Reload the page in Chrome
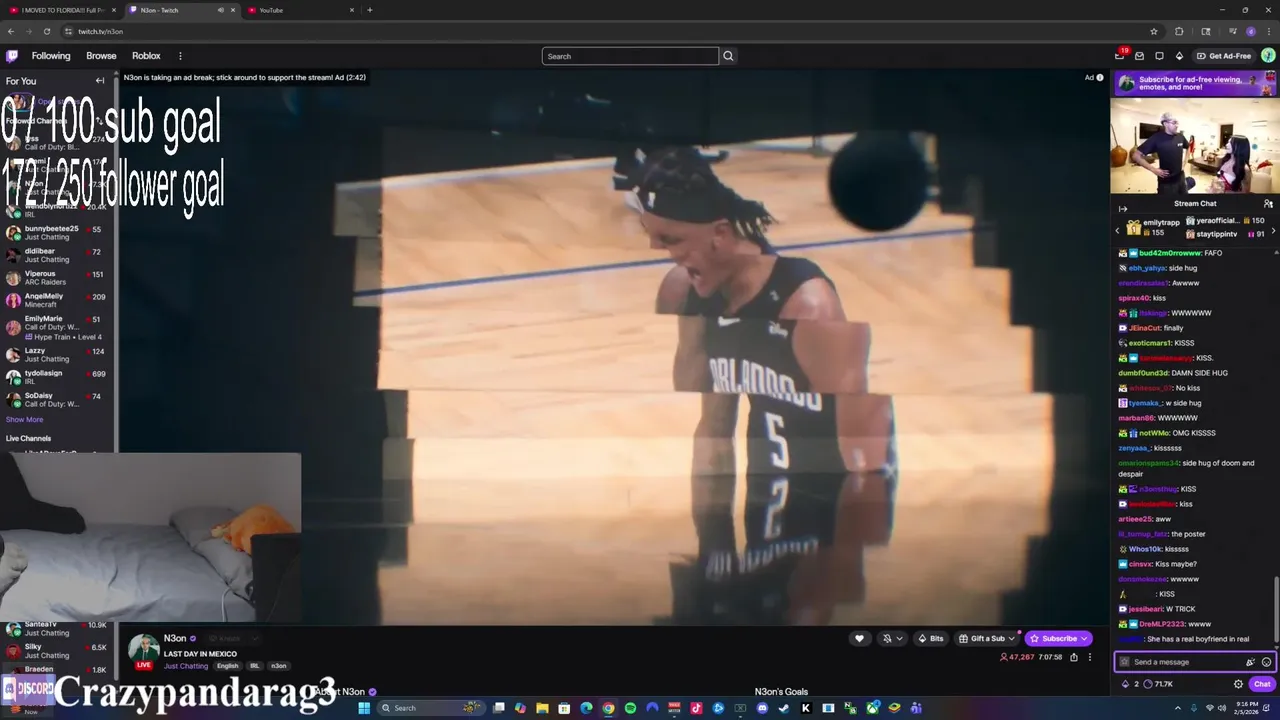The image size is (1280, 720). click(x=46, y=31)
